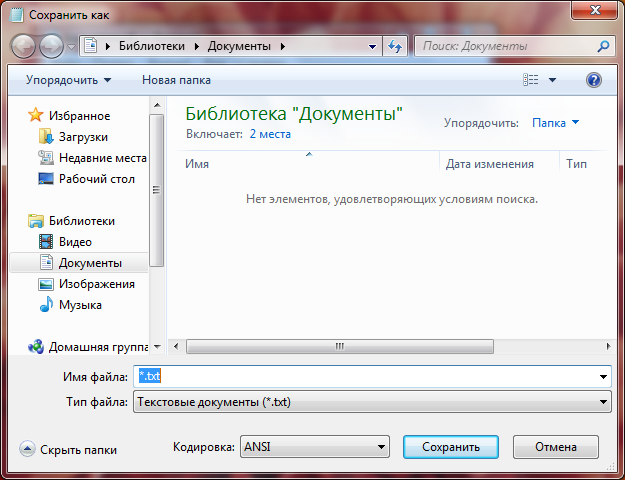Screen dimensions: 625x480
Task: Open Тип файла combo box
Action: pyautogui.click(x=372, y=402)
